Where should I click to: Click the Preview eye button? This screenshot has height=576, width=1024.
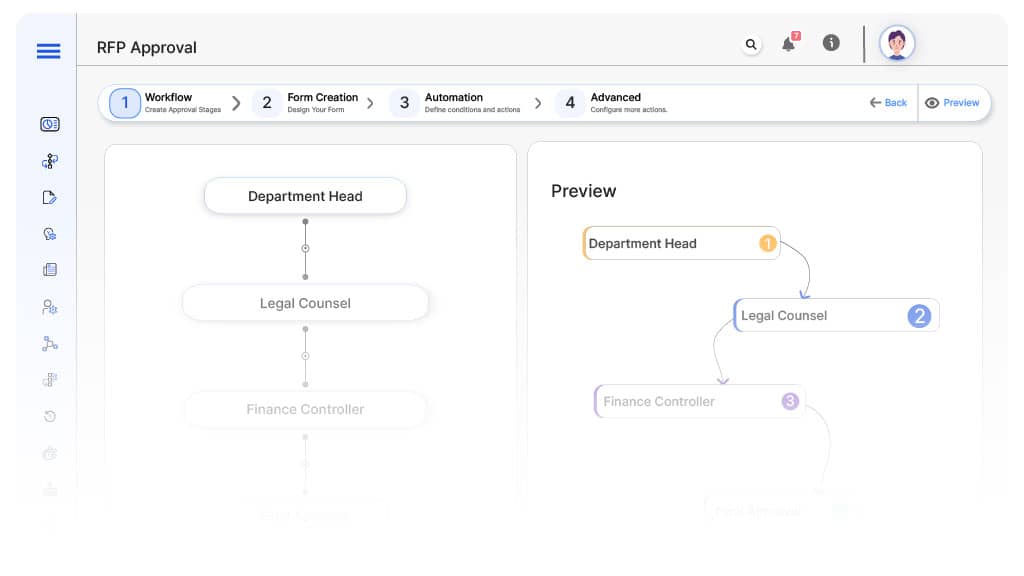tap(952, 103)
